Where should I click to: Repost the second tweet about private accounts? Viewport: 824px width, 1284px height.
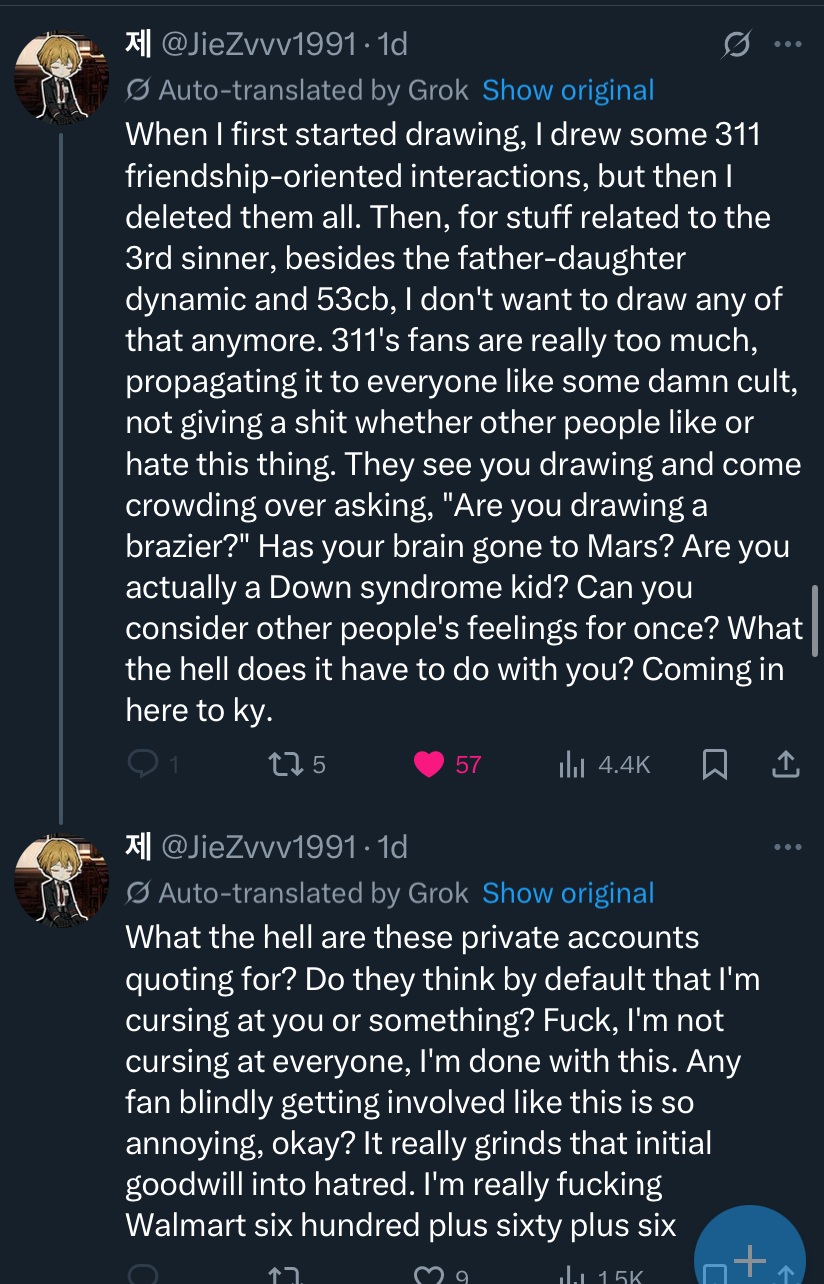283,1275
